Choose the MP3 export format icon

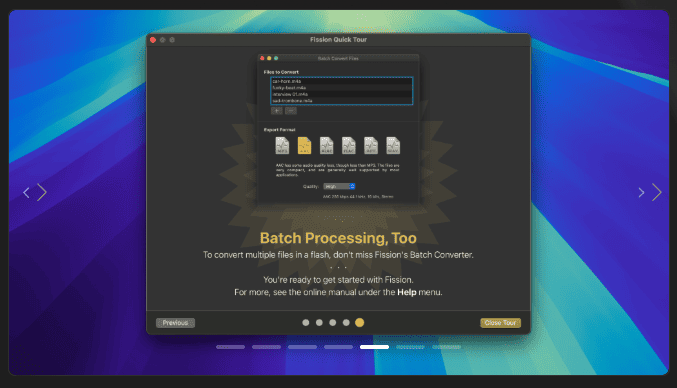click(282, 145)
